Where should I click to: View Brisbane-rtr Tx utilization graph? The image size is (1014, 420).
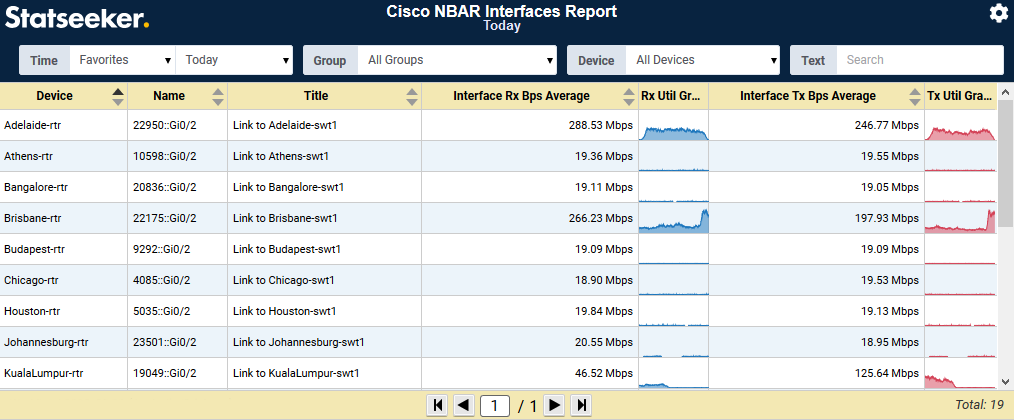click(x=961, y=219)
